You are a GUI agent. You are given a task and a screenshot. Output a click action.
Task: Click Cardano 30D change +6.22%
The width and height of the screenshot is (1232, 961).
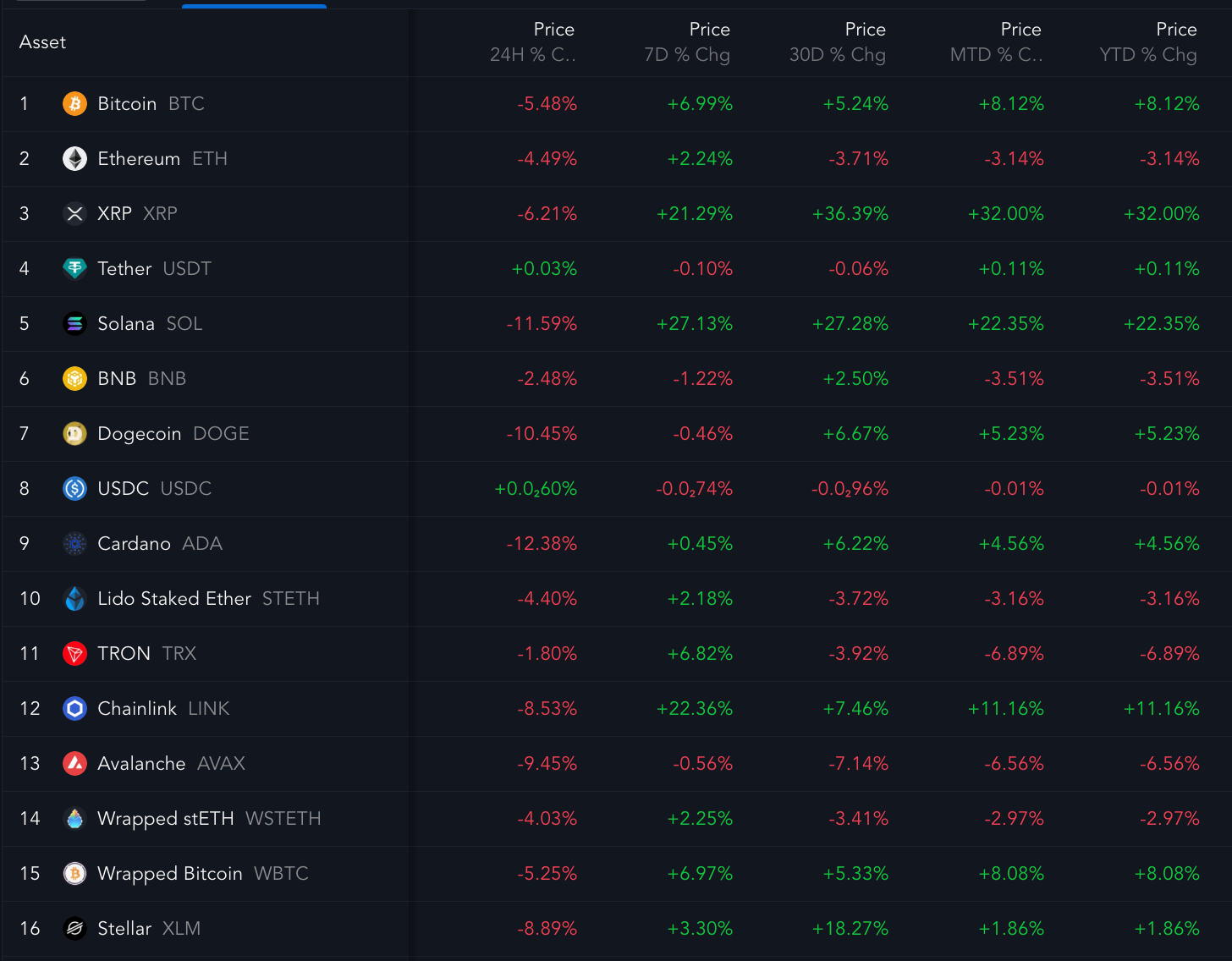(x=855, y=544)
